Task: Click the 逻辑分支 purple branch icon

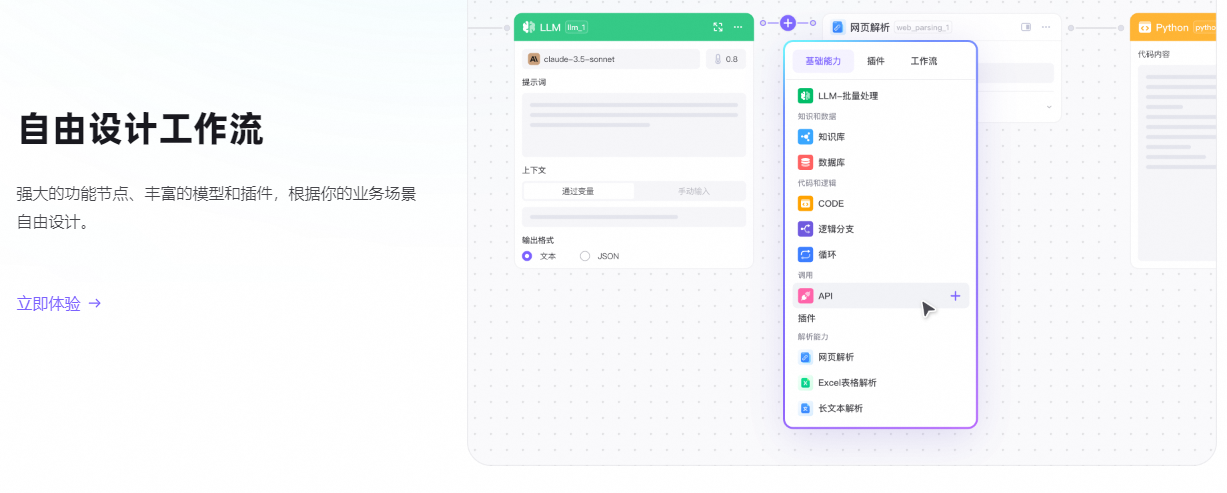Action: tap(805, 229)
